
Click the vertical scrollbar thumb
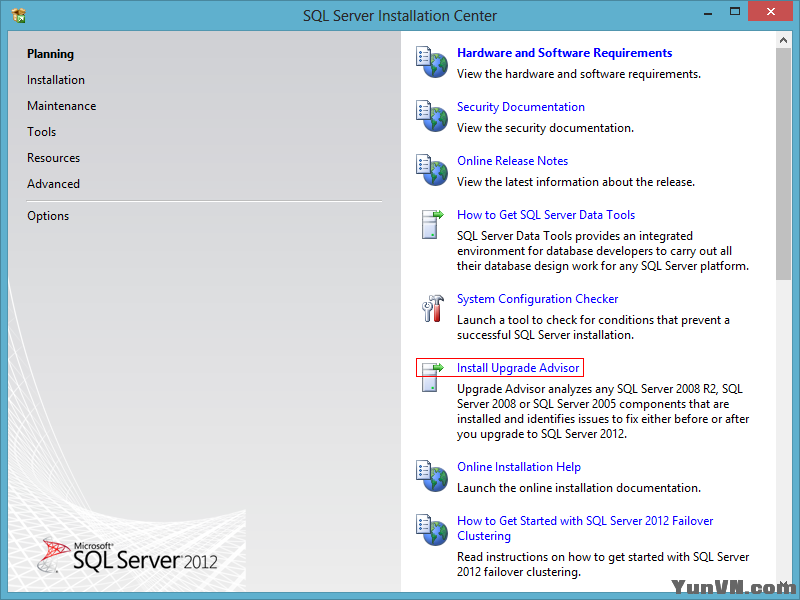783,164
